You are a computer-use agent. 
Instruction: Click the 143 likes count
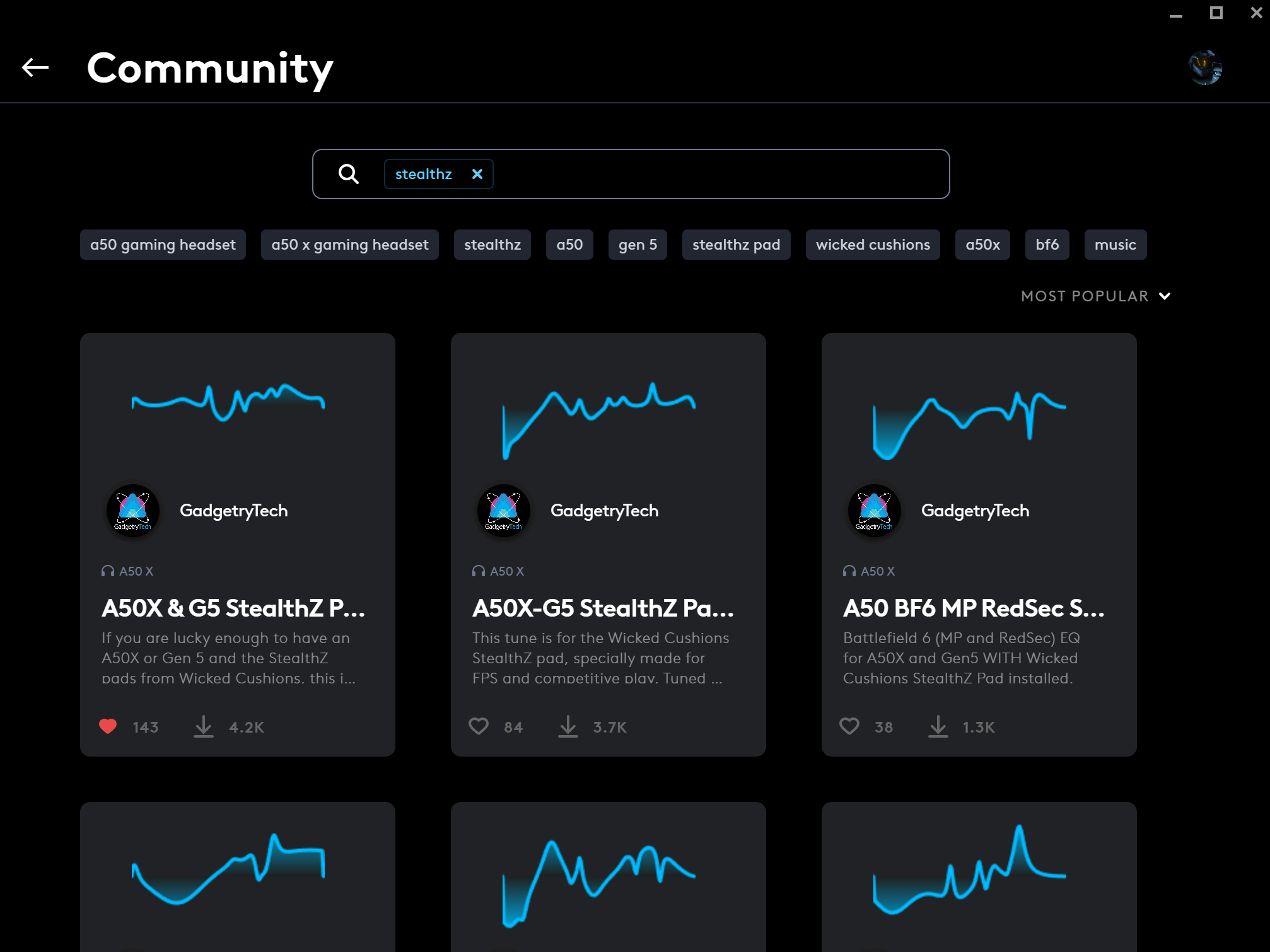[x=146, y=727]
